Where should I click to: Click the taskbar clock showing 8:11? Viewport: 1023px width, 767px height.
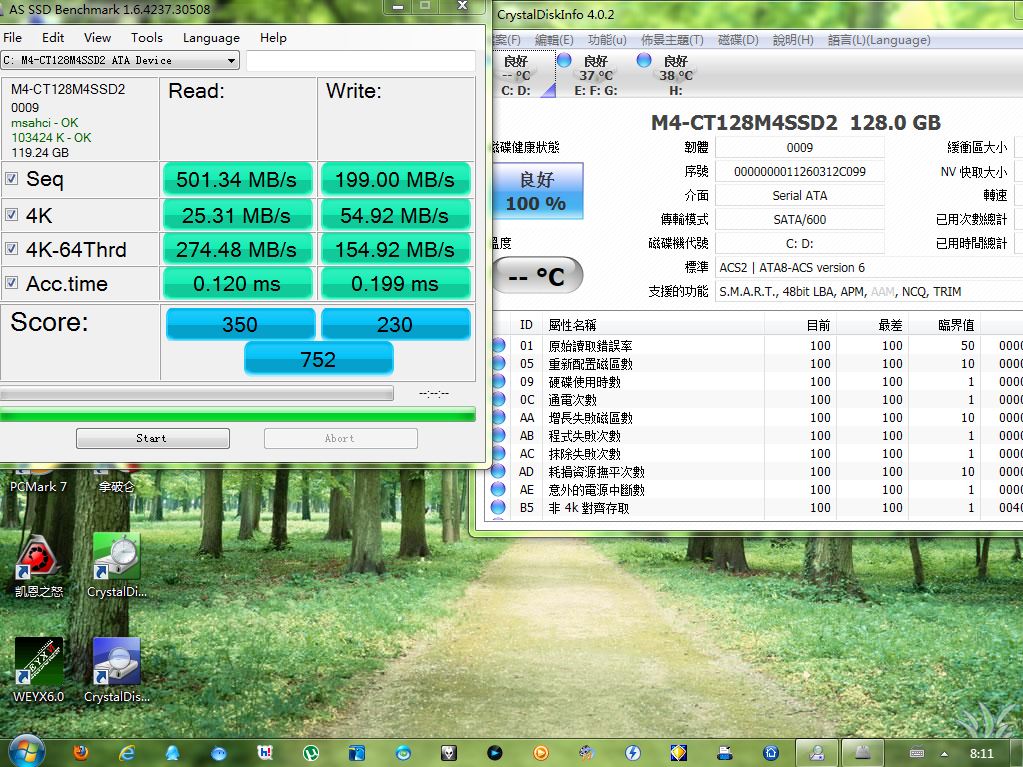981,753
